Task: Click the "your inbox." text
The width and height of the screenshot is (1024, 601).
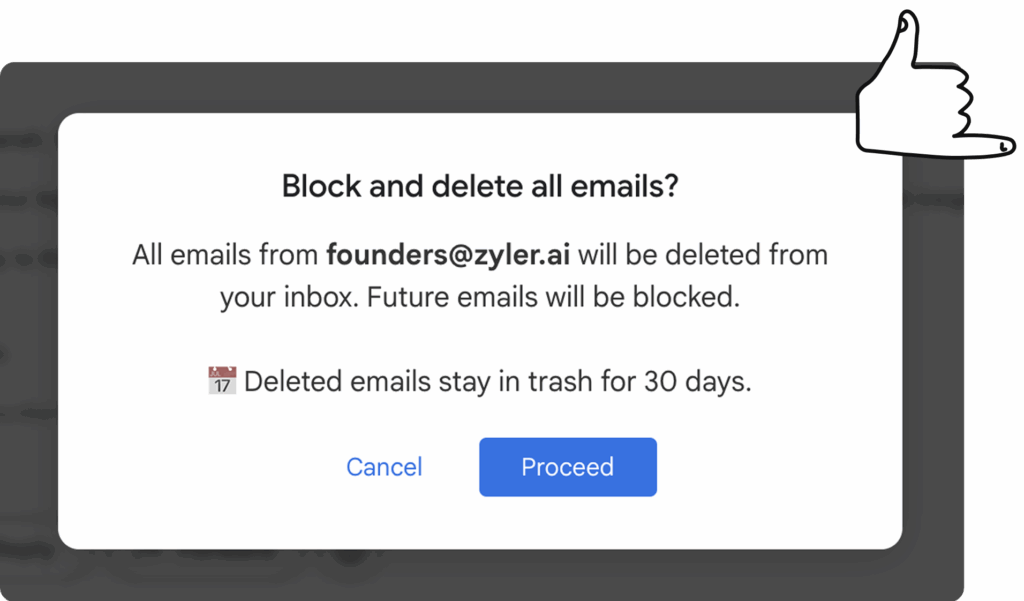Action: (x=289, y=298)
